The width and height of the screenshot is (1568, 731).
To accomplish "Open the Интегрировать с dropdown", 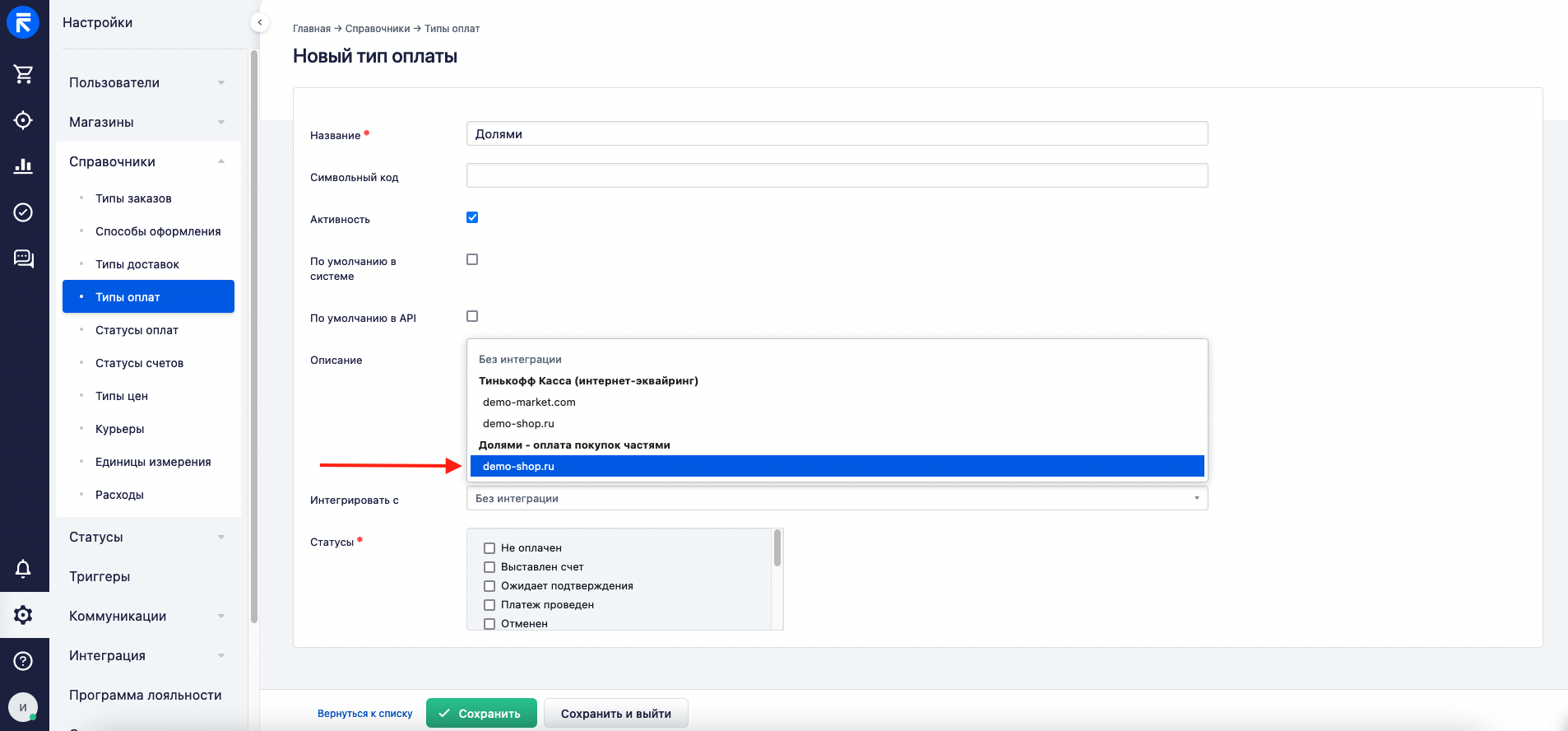I will pyautogui.click(x=837, y=498).
